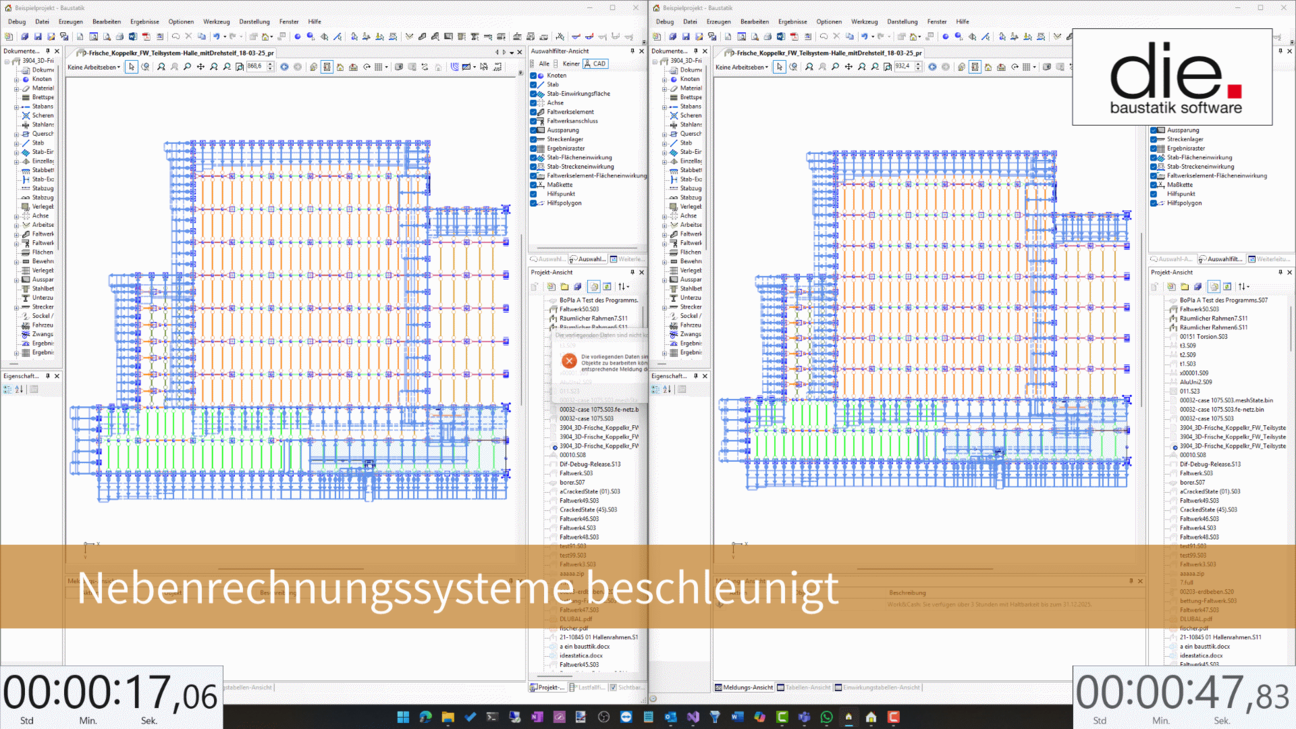1296x729 pixels.
Task: Expand the Knoten node in left document tree
Action: click(17, 79)
